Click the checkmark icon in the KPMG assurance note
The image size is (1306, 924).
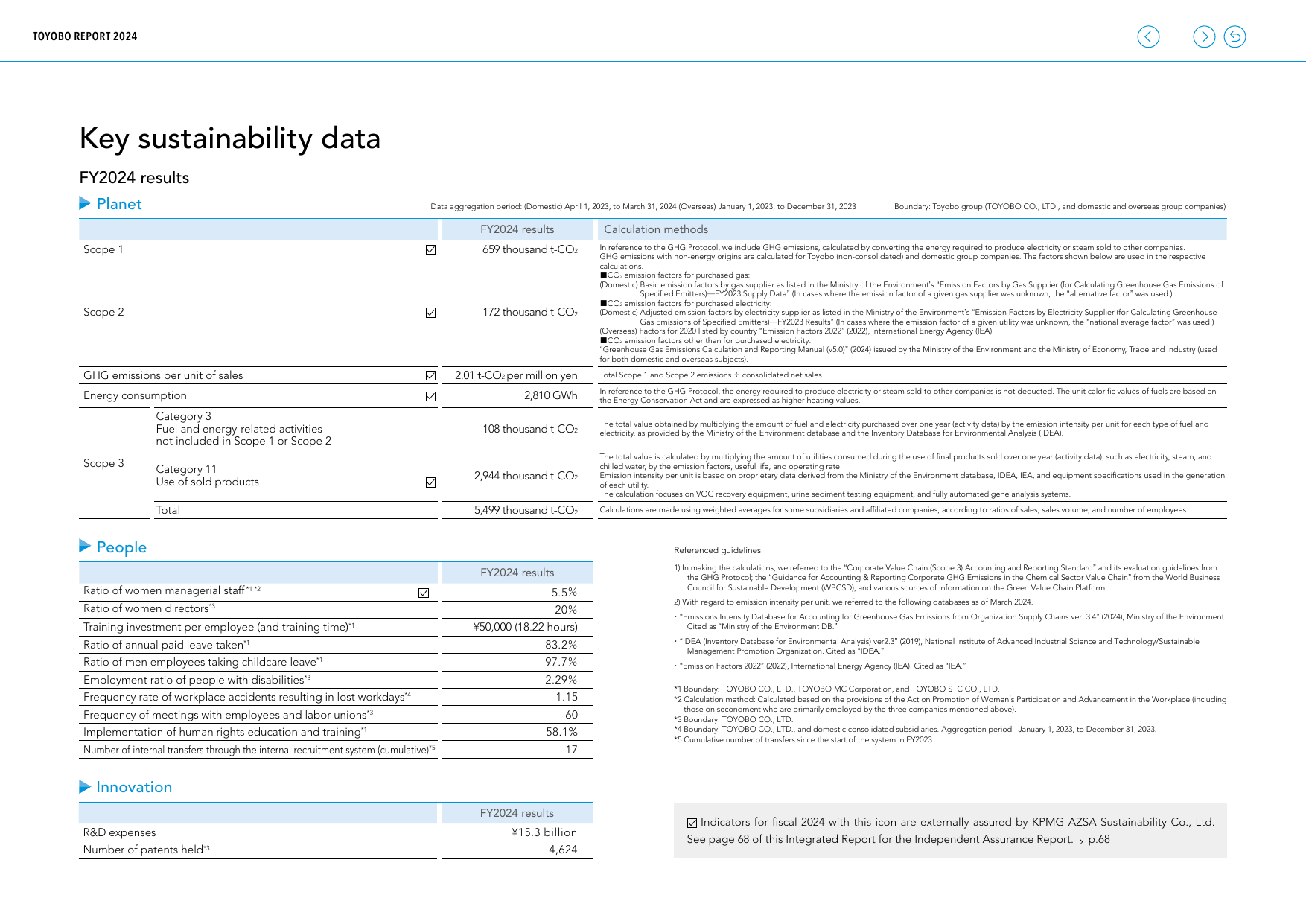tap(692, 823)
